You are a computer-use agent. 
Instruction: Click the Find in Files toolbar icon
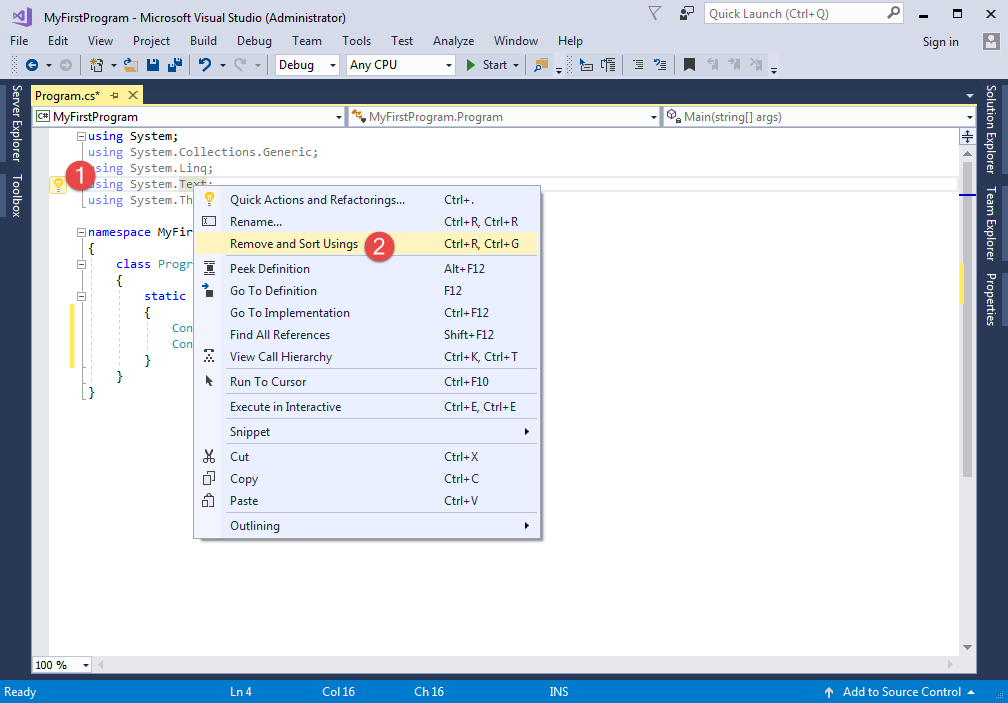541,65
